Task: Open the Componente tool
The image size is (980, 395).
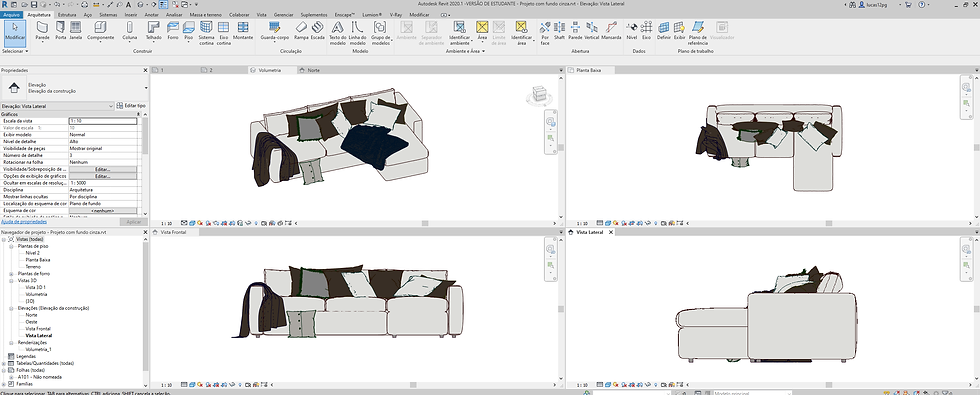Action: click(100, 31)
